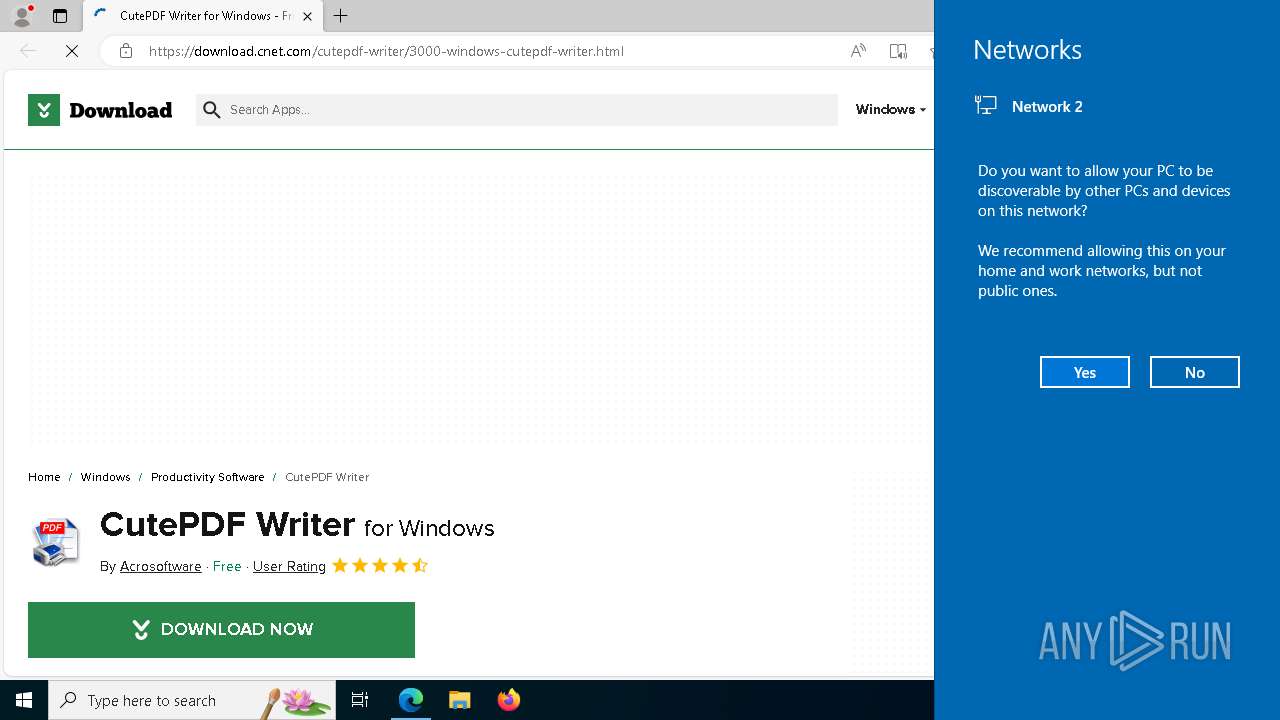
Task: Click the taskbar search box
Action: 192,700
